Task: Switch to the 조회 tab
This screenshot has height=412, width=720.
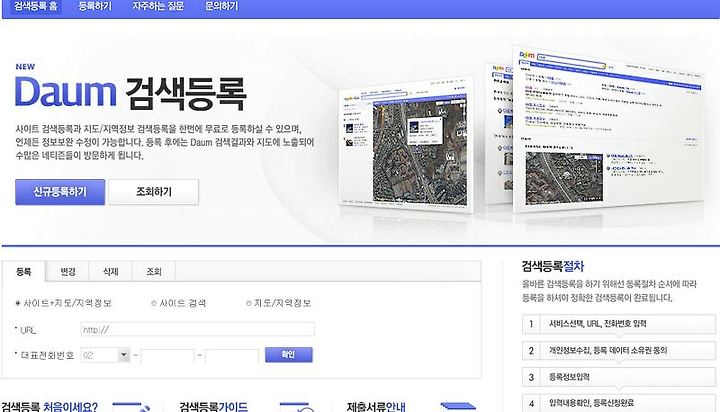Action: [154, 271]
